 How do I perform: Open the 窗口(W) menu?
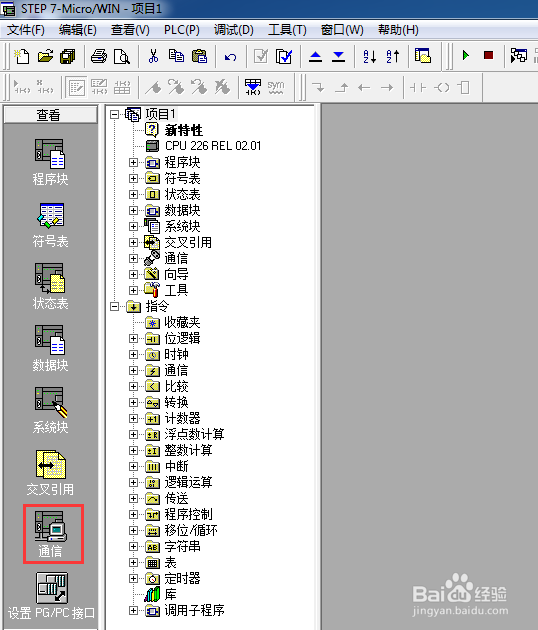click(x=342, y=30)
